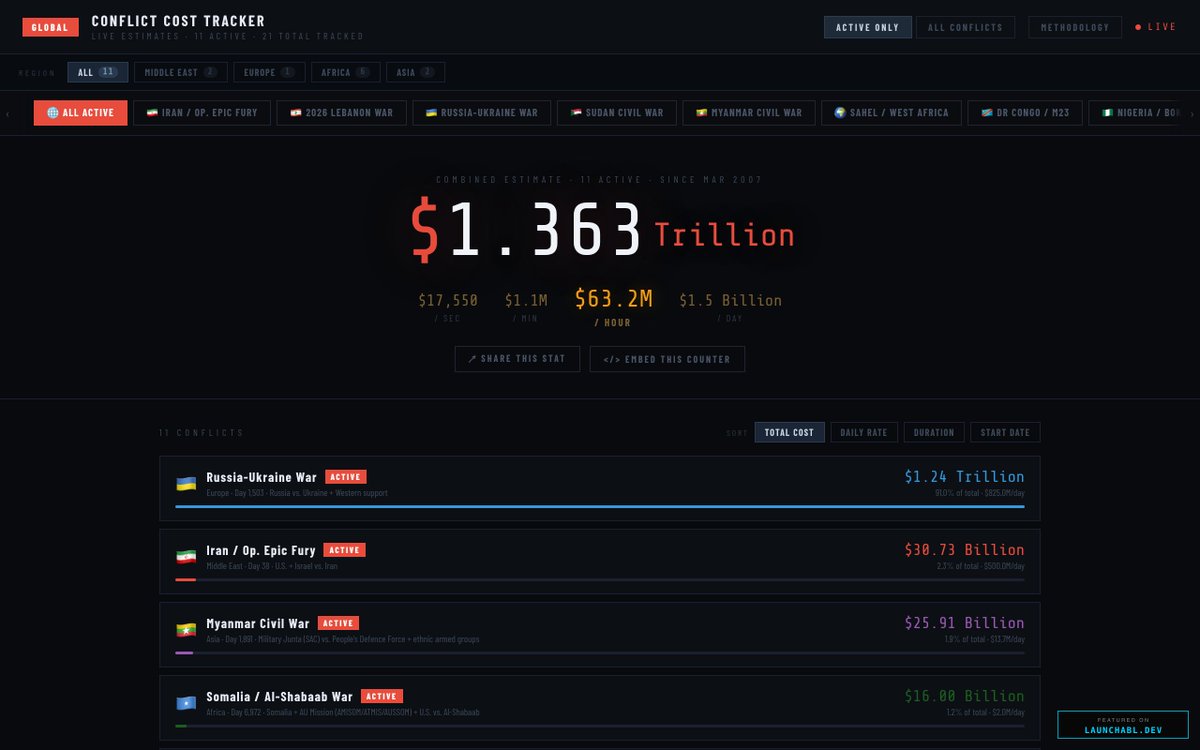Image resolution: width=1200 pixels, height=750 pixels.
Task: Click the Russia-Ukraine War blue progress bar
Action: (600, 506)
